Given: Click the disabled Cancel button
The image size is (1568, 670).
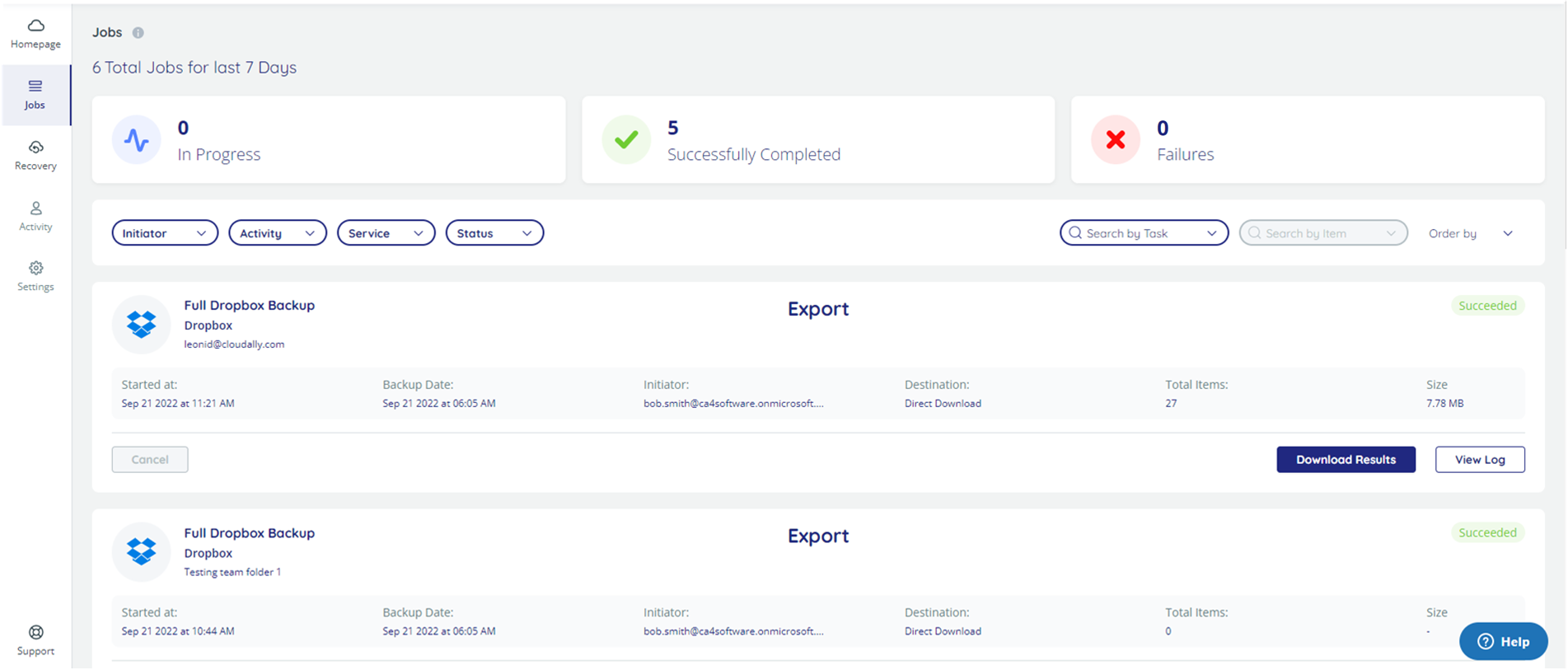Looking at the screenshot, I should click(x=150, y=460).
